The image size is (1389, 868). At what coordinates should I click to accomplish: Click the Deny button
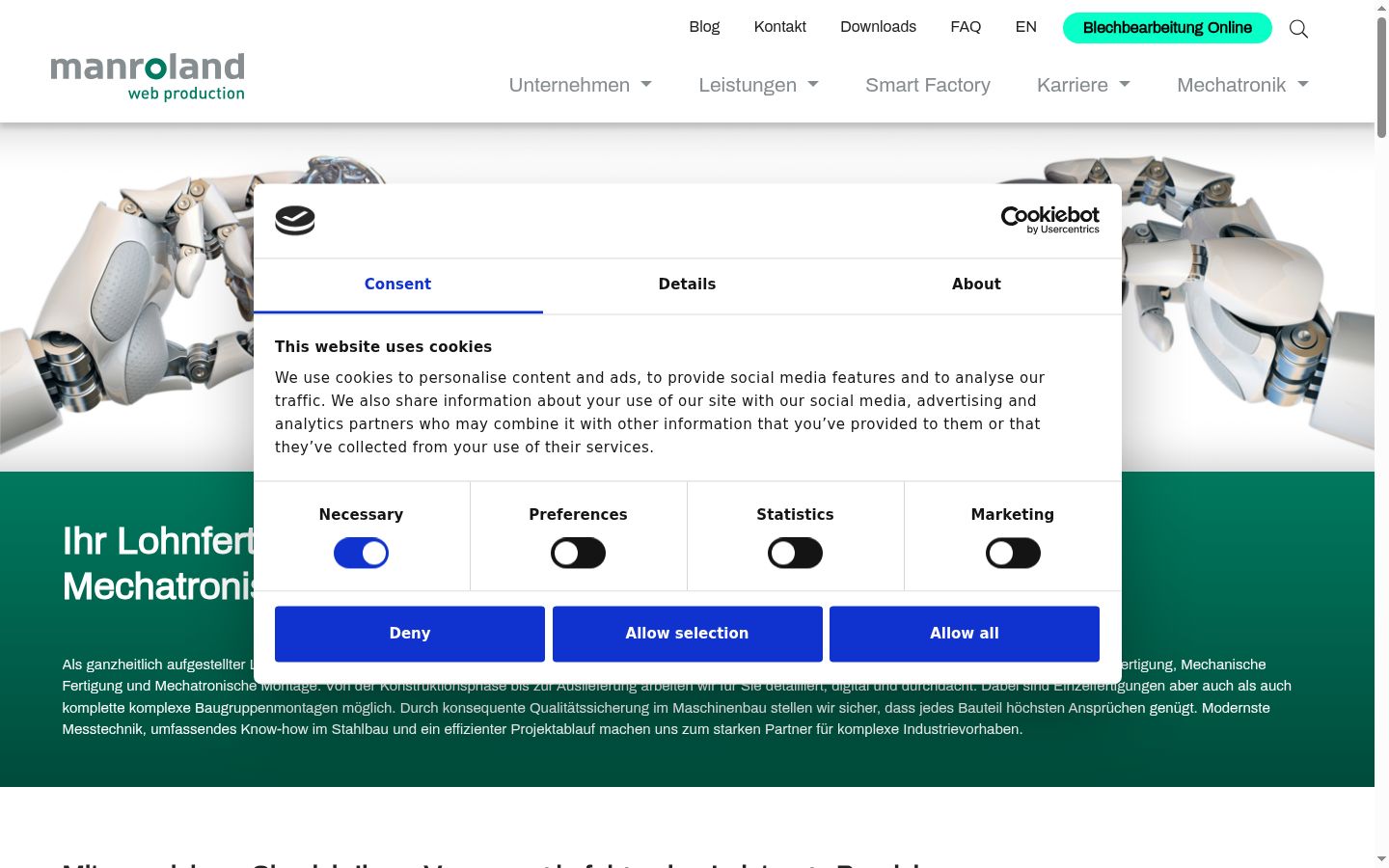click(410, 634)
